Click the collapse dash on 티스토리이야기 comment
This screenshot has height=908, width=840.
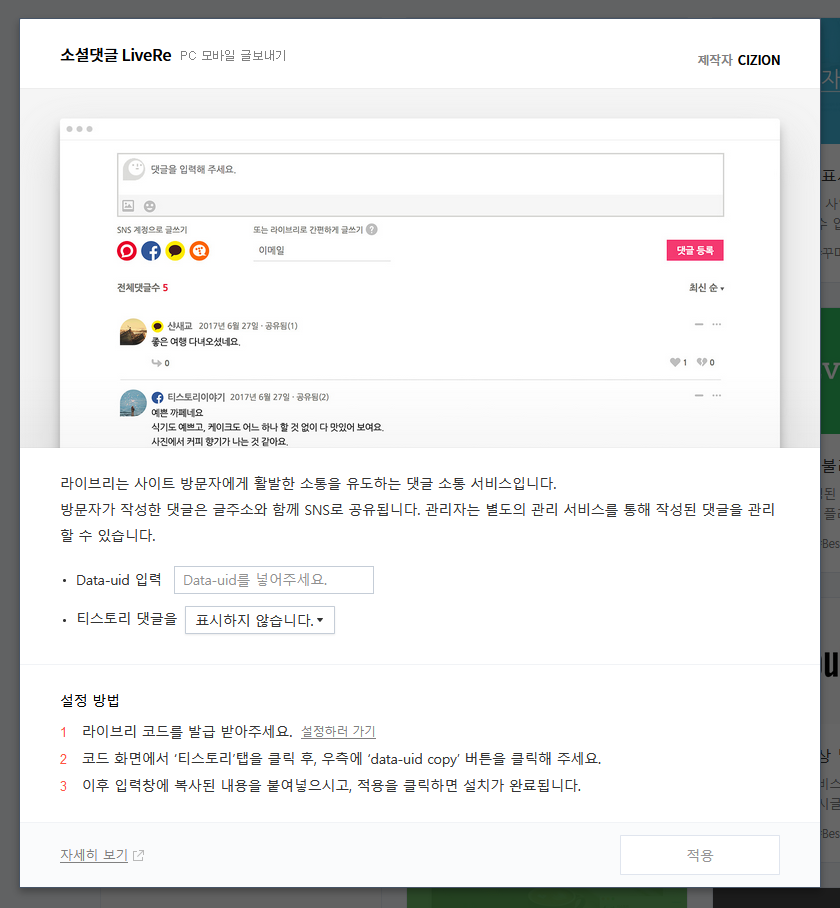point(699,396)
